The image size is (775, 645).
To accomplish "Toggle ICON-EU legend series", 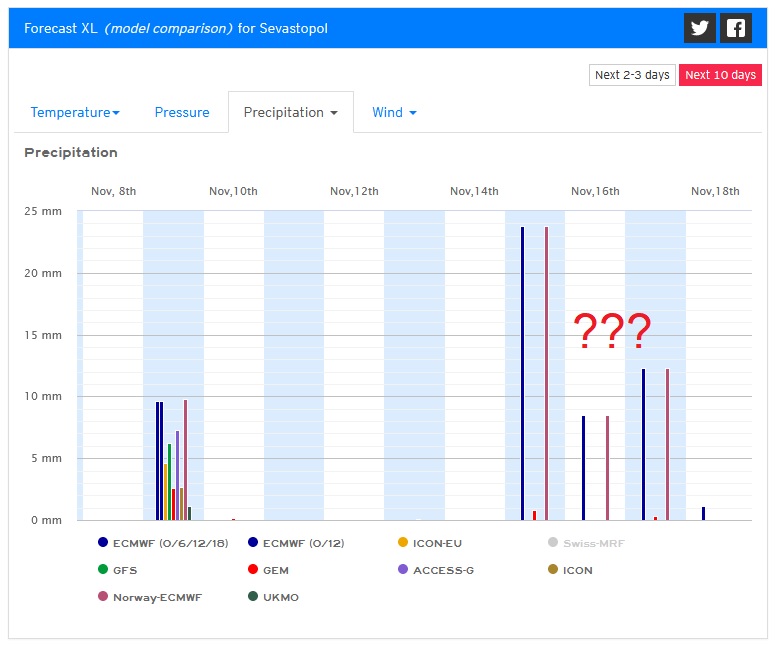I will (x=430, y=543).
